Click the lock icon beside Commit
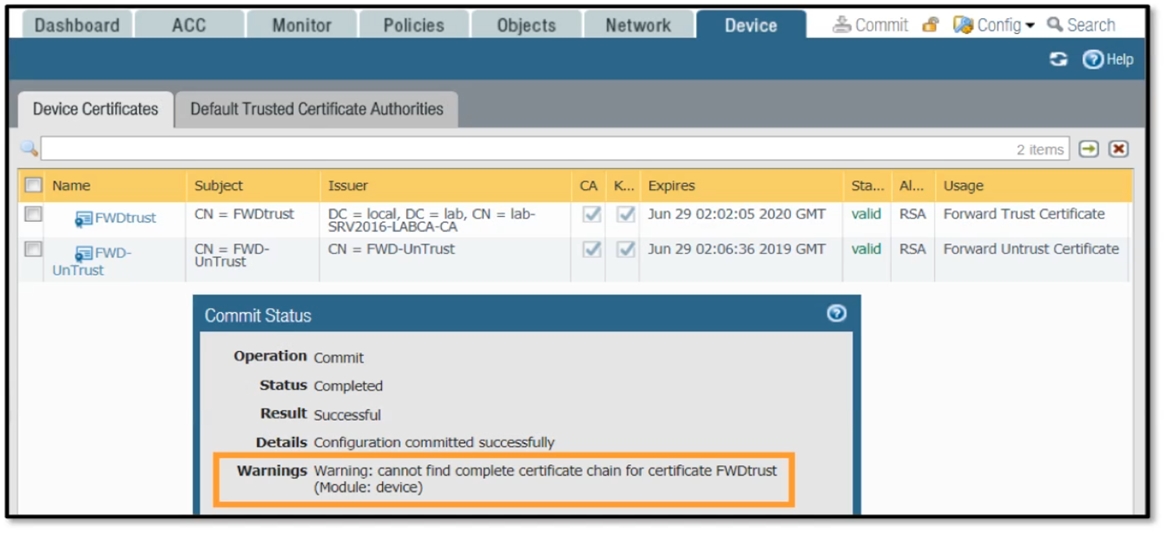Image resolution: width=1166 pixels, height=534 pixels. 930,25
